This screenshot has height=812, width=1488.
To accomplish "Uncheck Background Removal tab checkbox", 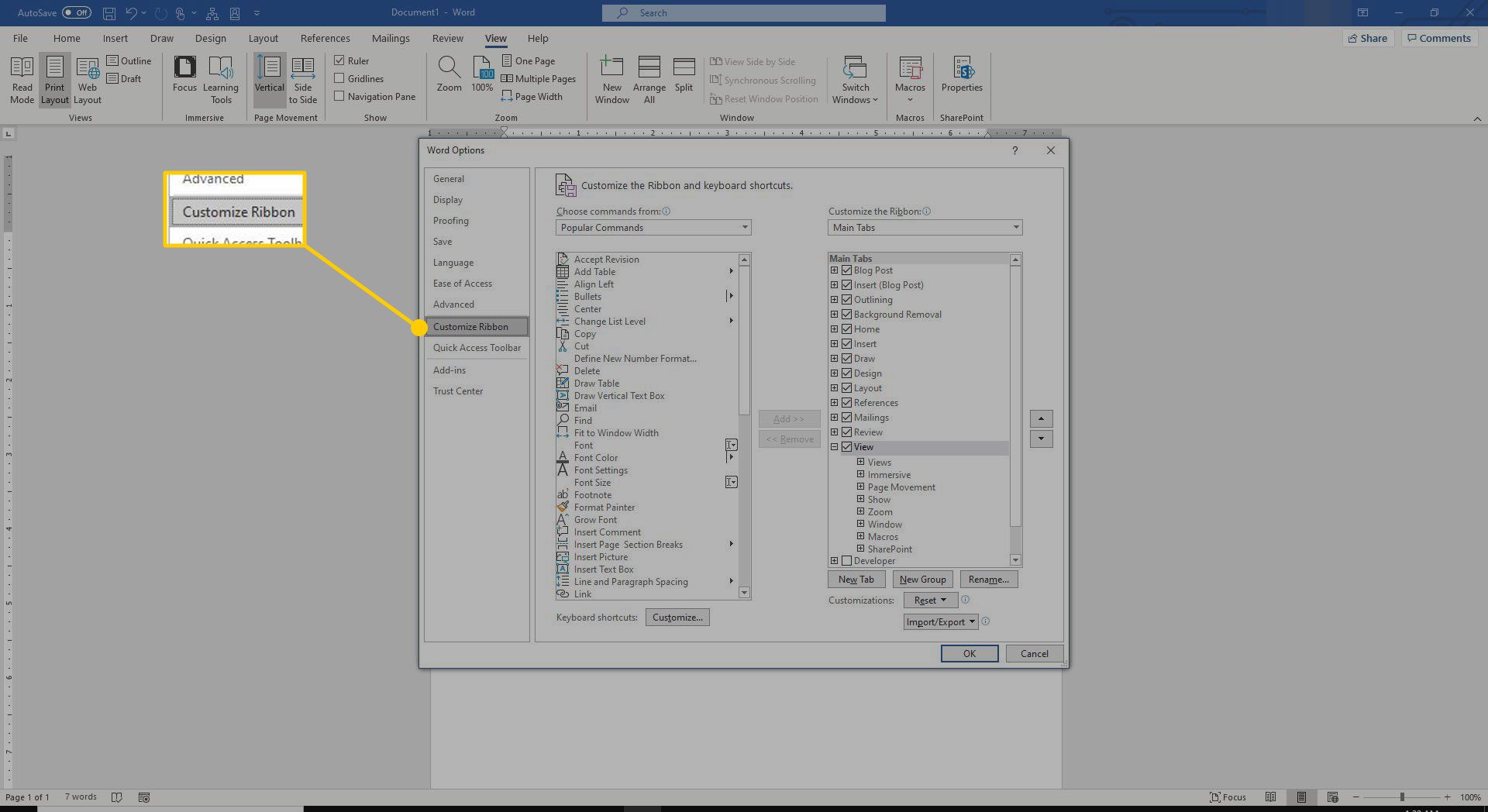I will (x=847, y=315).
